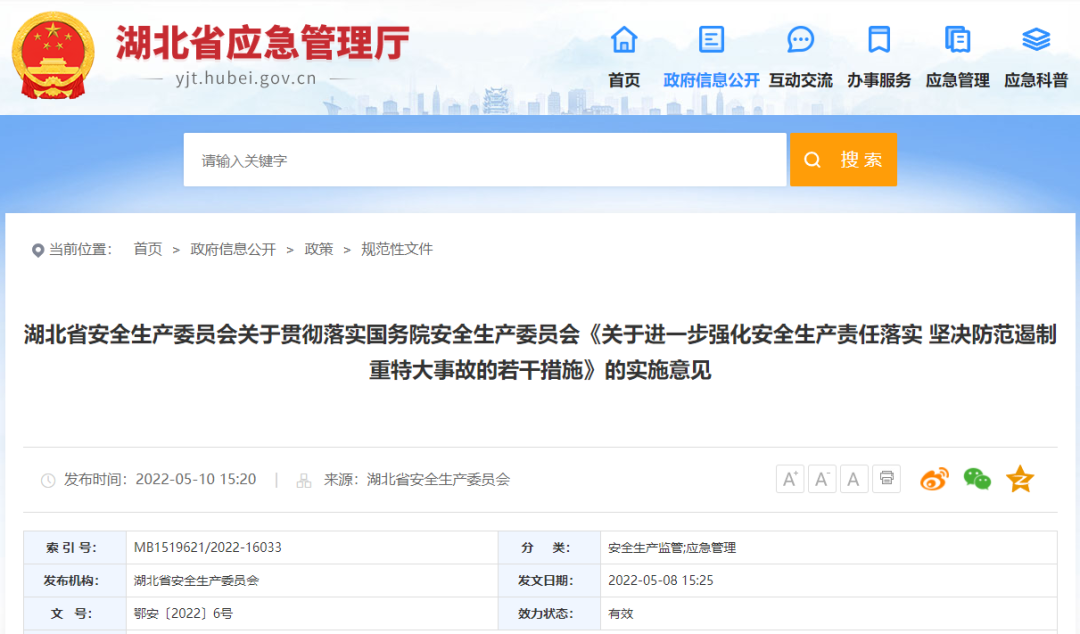The height and width of the screenshot is (634, 1080).
Task: Click the national emblem logo
Action: click(53, 55)
